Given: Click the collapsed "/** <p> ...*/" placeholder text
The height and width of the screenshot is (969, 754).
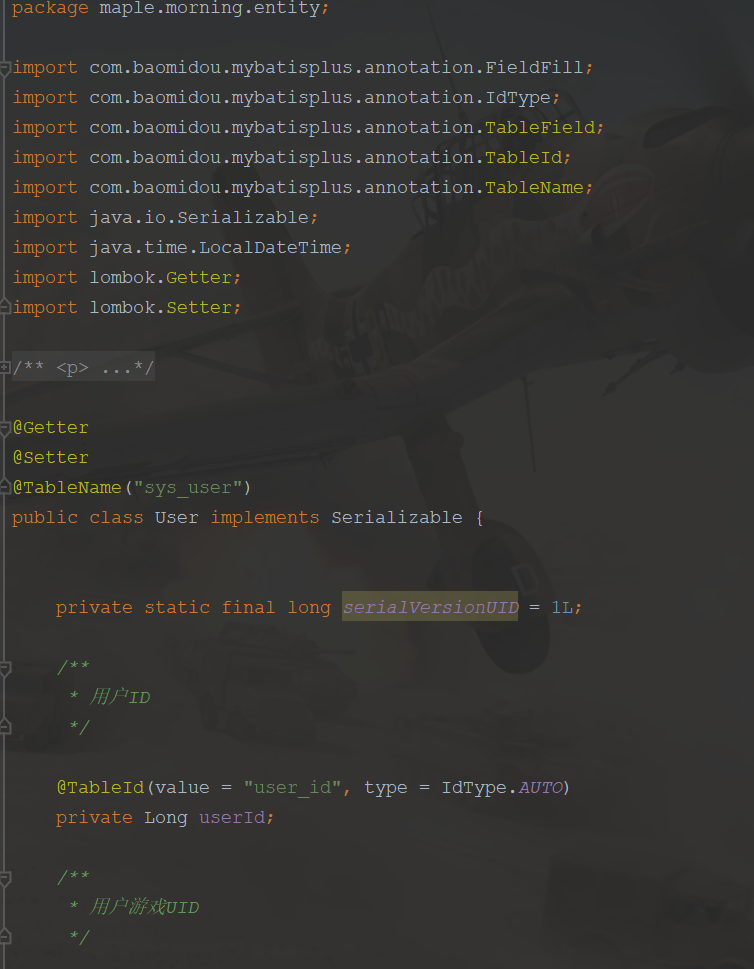Looking at the screenshot, I should click(83, 368).
